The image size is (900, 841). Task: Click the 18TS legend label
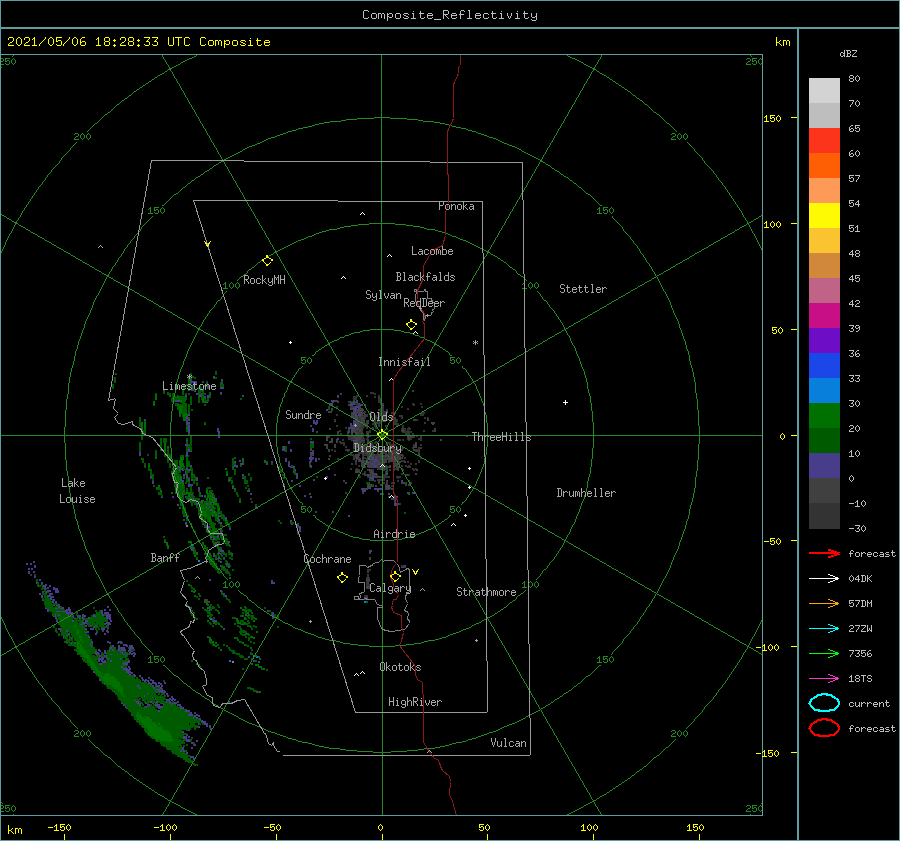(x=860, y=679)
